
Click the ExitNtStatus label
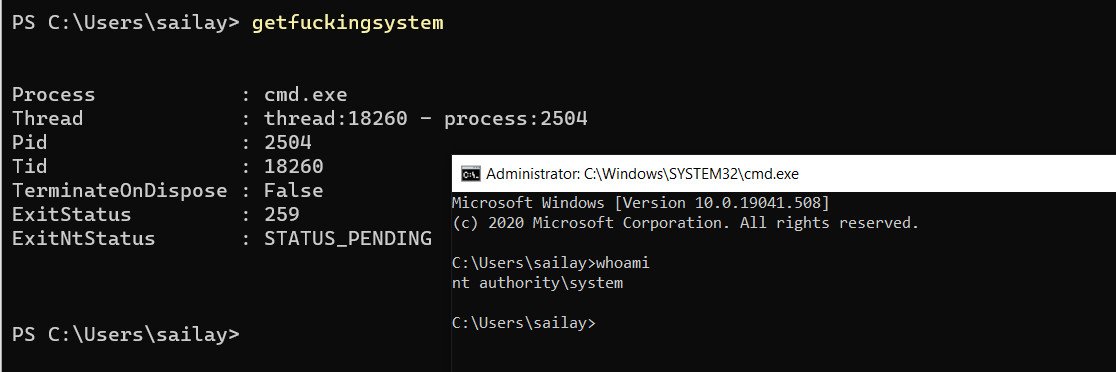click(83, 238)
